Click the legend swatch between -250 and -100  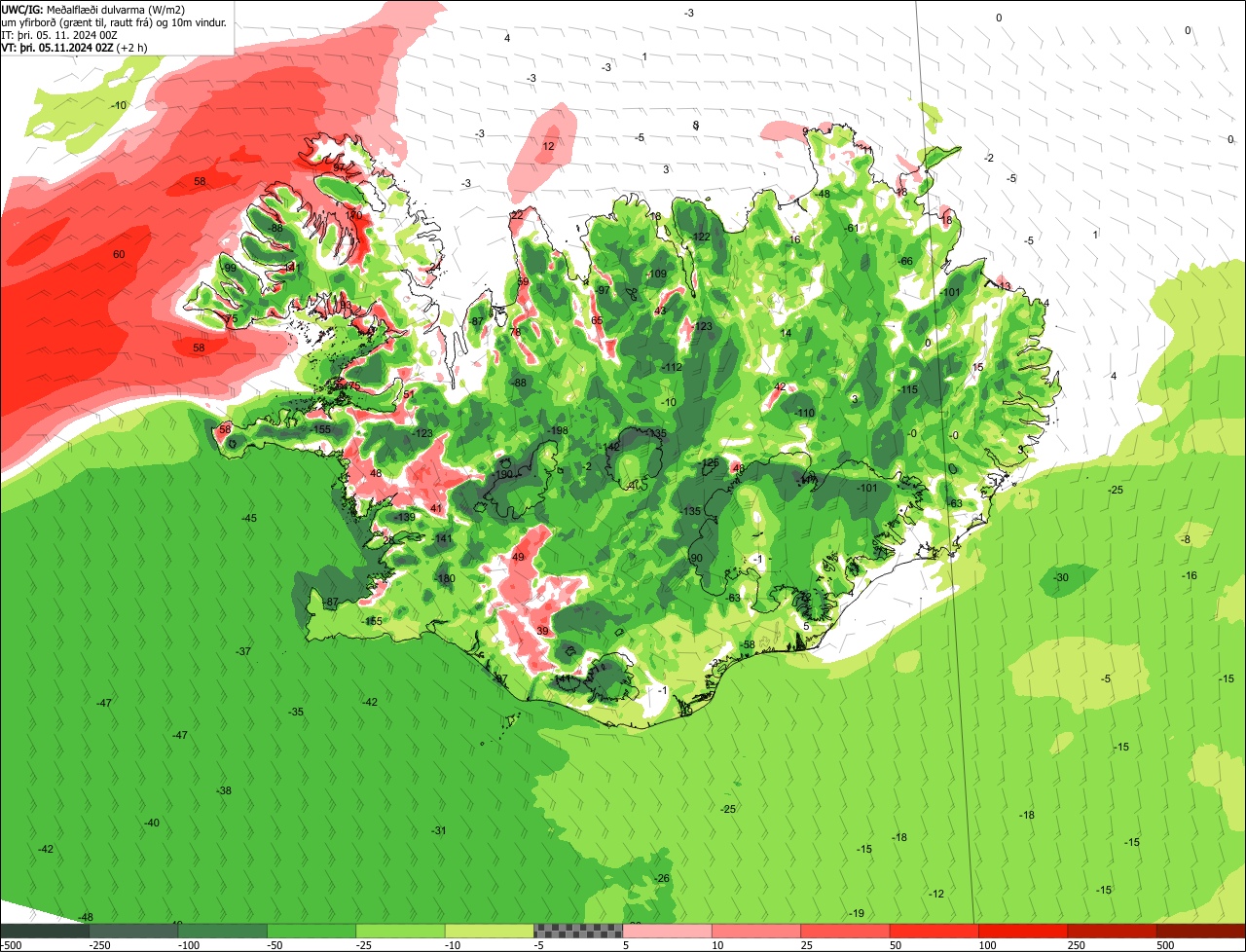pyautogui.click(x=133, y=932)
